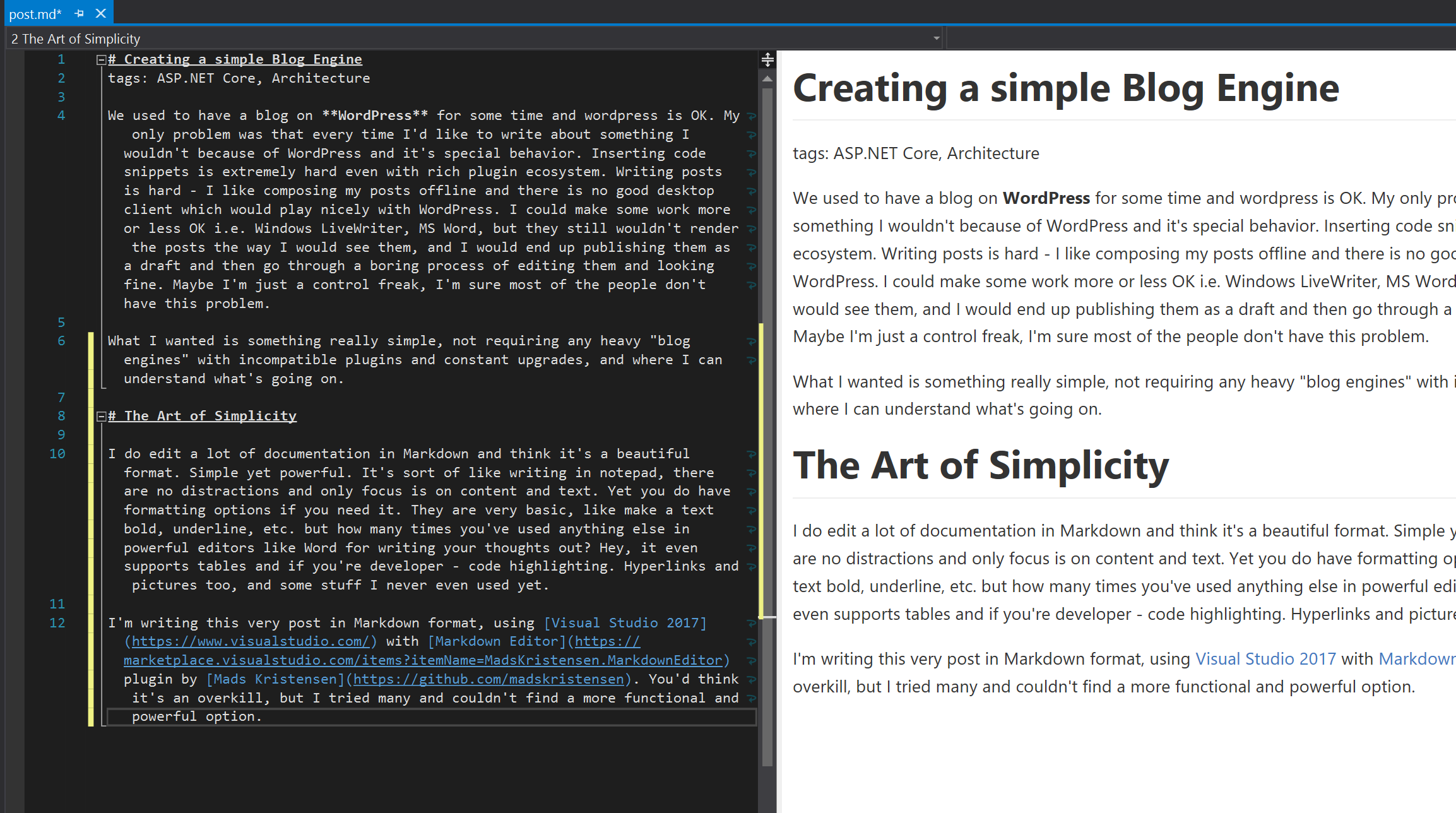Screen dimensions: 1456x813
Task: Click preview text 'tags: ASP.NET Core, Architecture'
Action: coord(916,153)
